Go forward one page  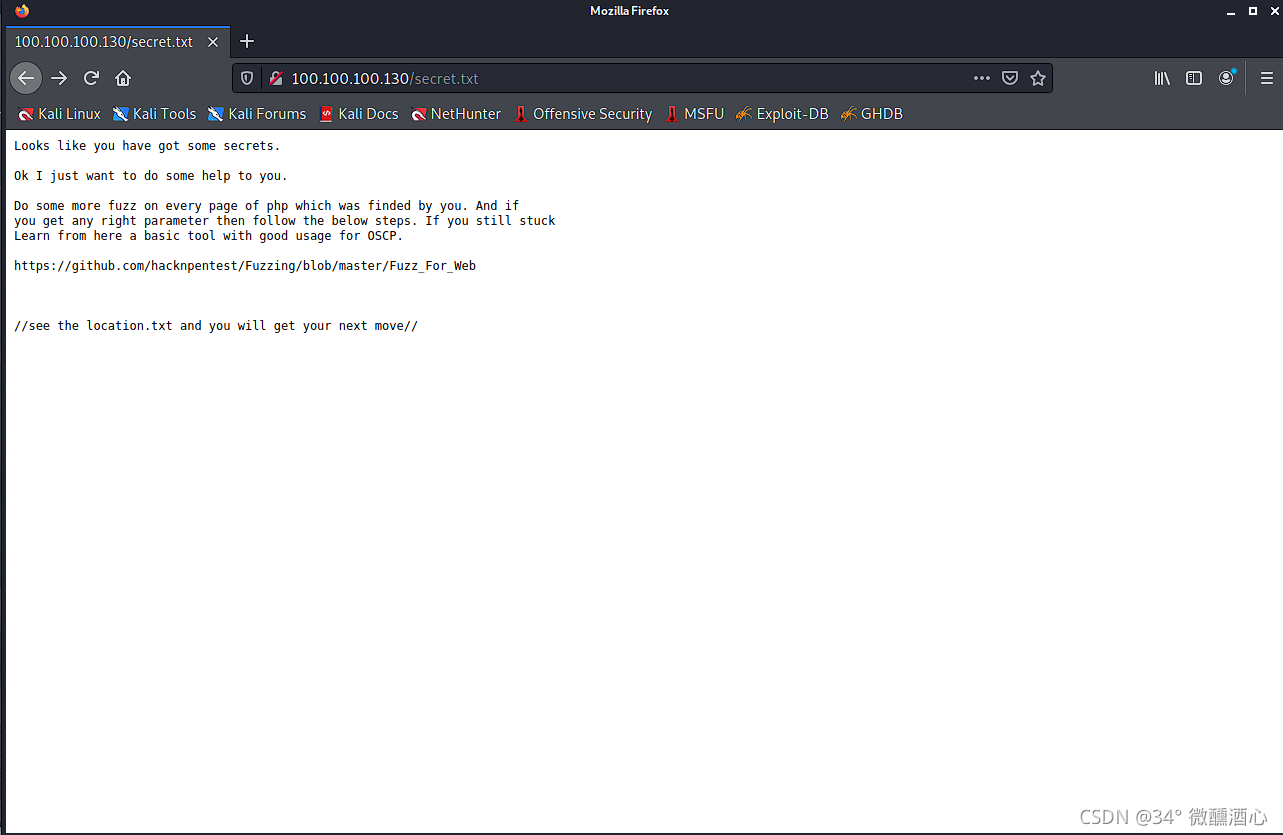pyautogui.click(x=59, y=78)
